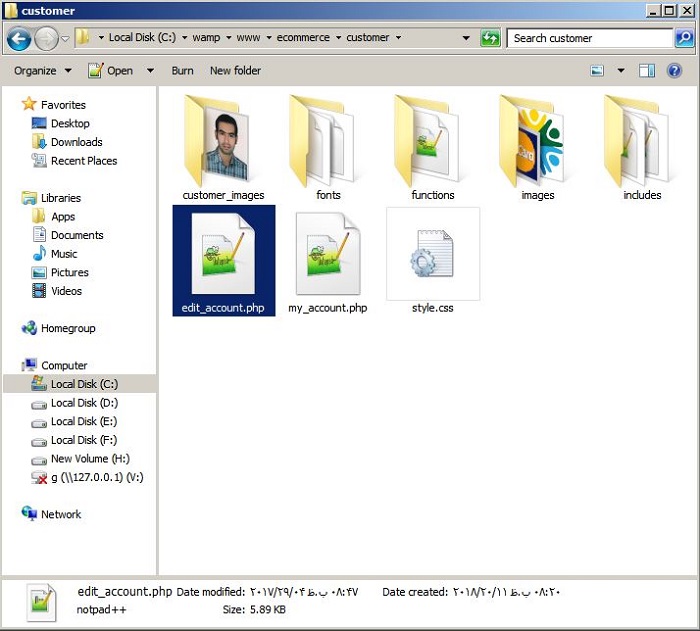Click the Search customer input field
The width and height of the screenshot is (700, 631).
590,38
